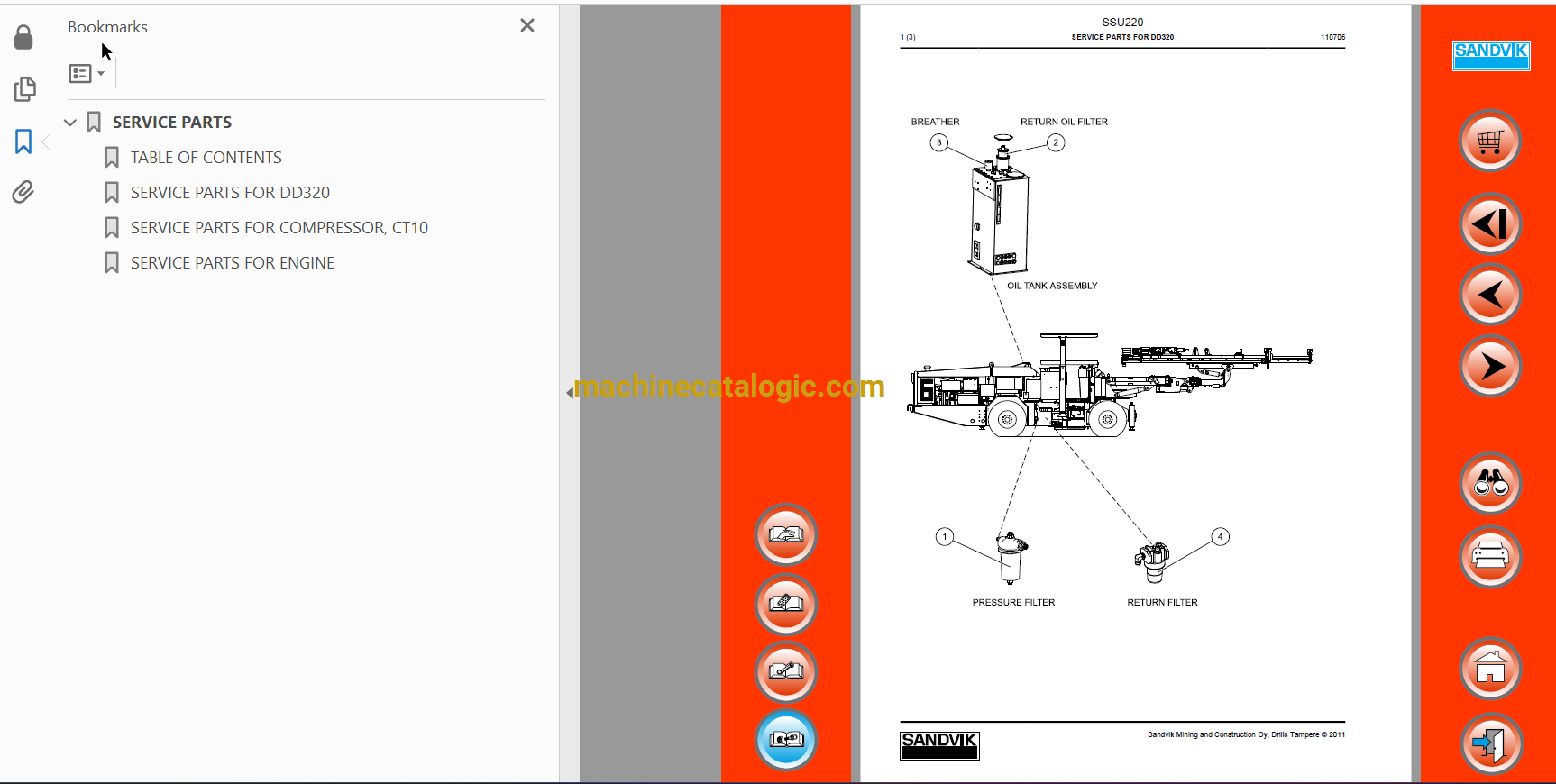1556x784 pixels.
Task: Collapse the SERVICE PARTS bookmark tree
Action: coord(70,123)
